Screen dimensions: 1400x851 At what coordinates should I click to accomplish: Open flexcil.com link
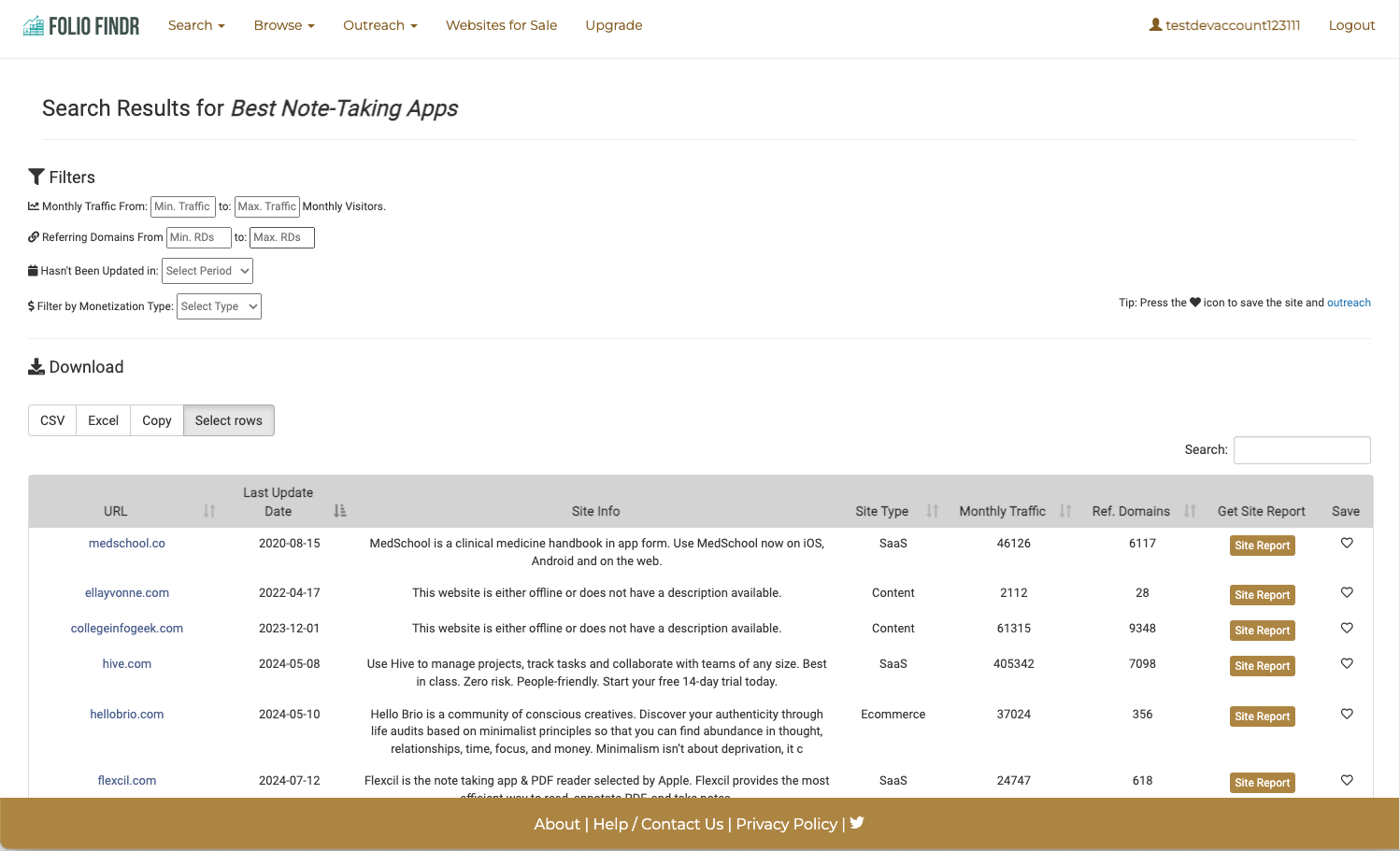point(127,780)
